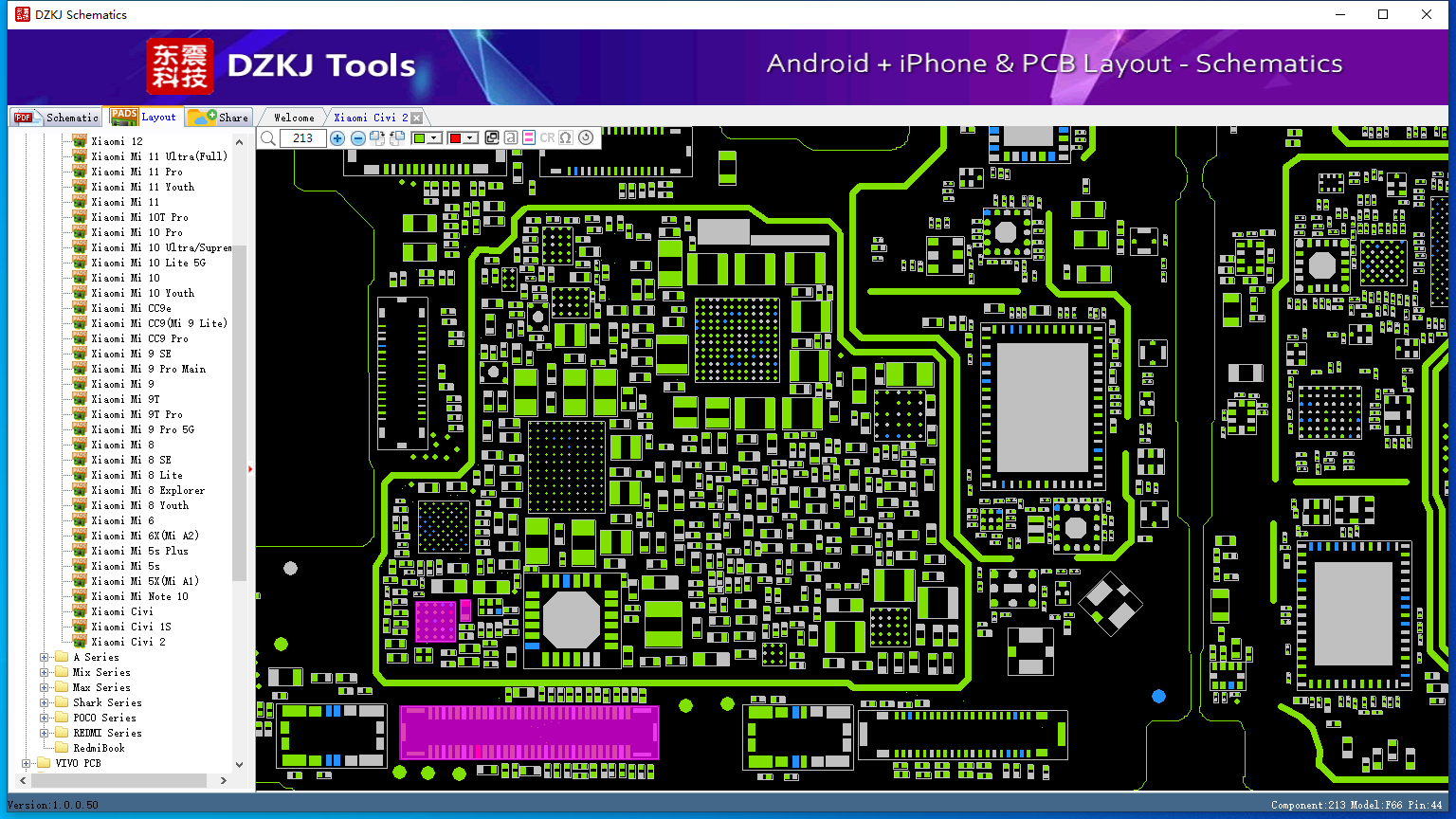Click the PADS icon for Xiaomi Mi 5s Plus

coord(80,551)
